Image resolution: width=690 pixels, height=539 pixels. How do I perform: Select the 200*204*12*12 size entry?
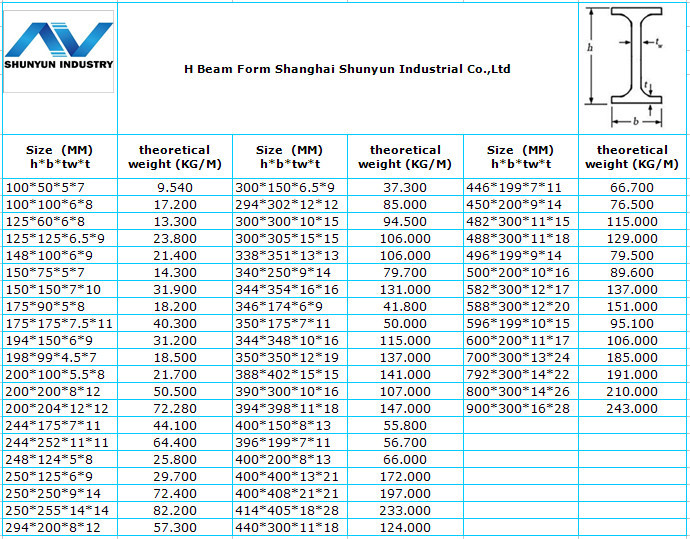point(58,408)
